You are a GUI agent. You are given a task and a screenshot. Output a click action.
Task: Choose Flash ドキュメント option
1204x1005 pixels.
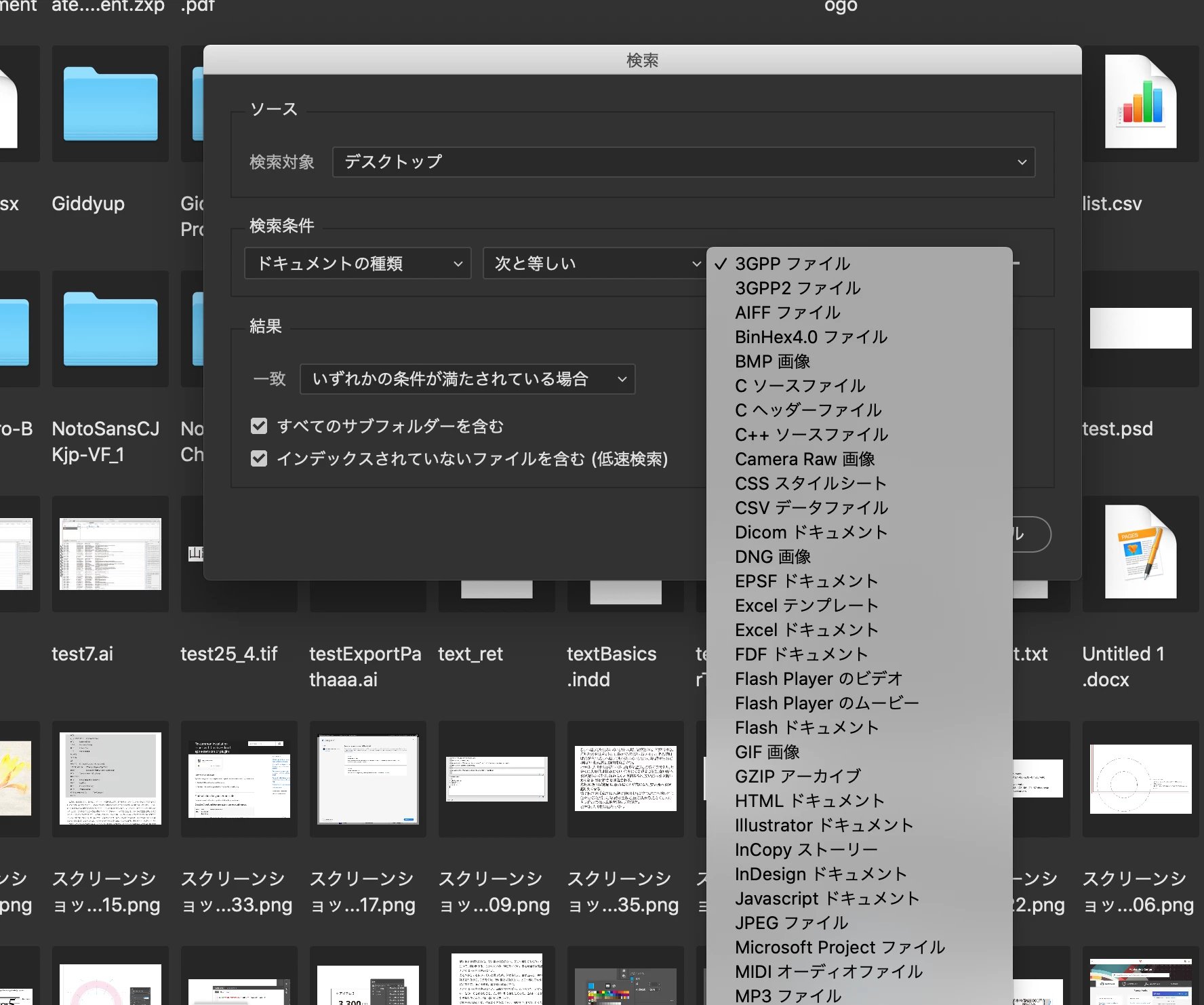860,727
